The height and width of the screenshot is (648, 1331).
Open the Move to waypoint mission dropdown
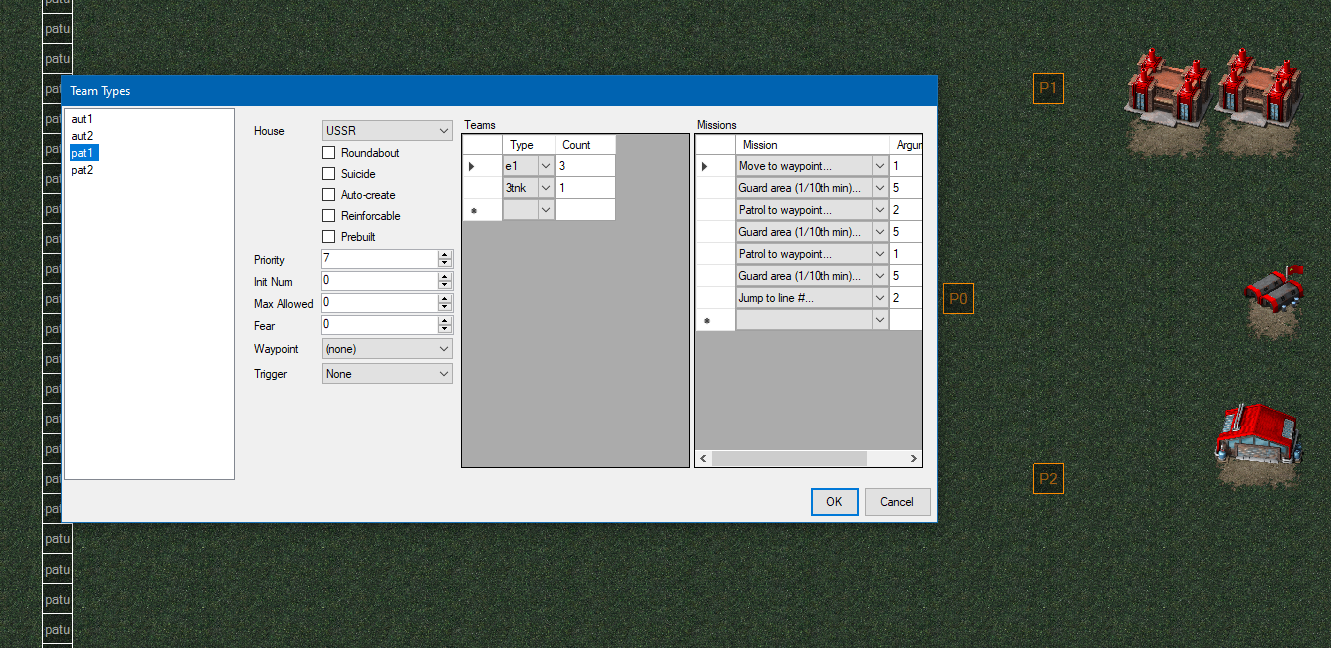coord(880,166)
